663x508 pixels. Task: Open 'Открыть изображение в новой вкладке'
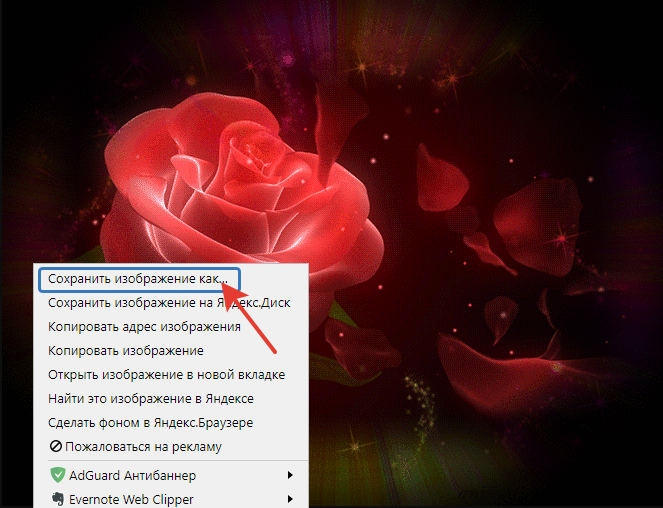(171, 375)
